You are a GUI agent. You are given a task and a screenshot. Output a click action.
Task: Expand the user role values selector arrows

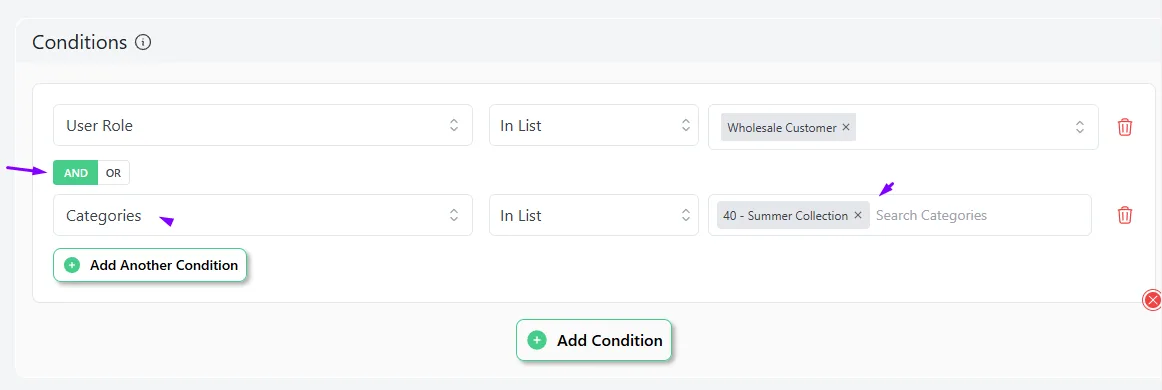(x=1080, y=127)
